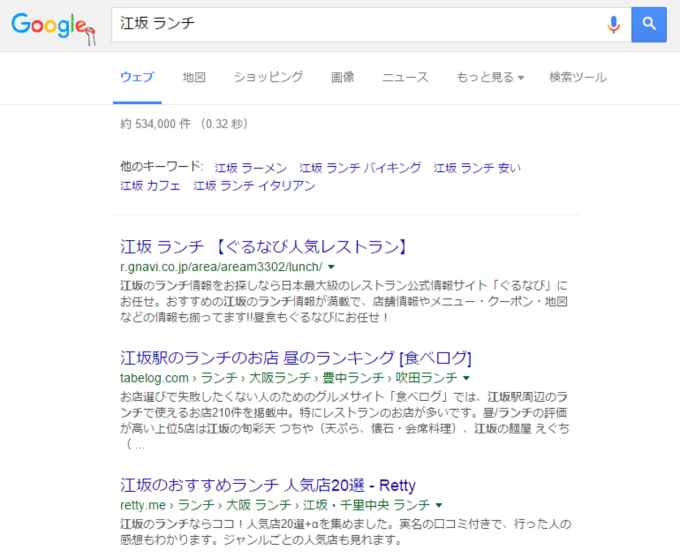Viewport: 680px width, 558px height.
Task: Expand the arrow next to the r.gnavi.co.jp URL
Action: coord(331,267)
